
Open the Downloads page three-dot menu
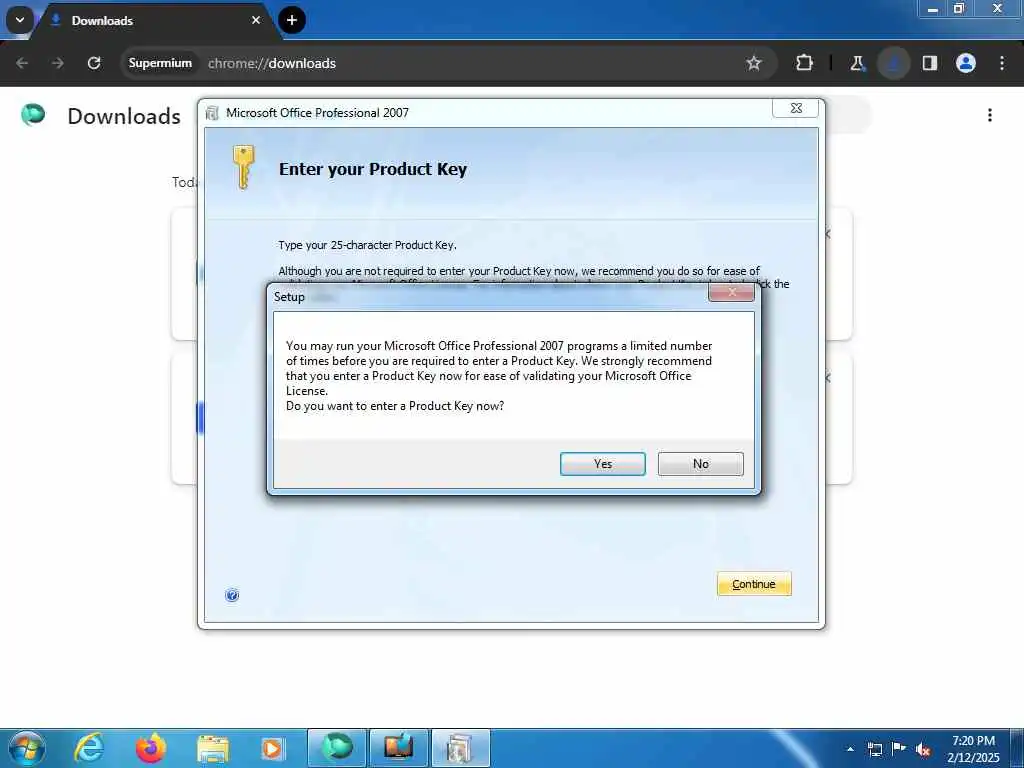point(990,115)
